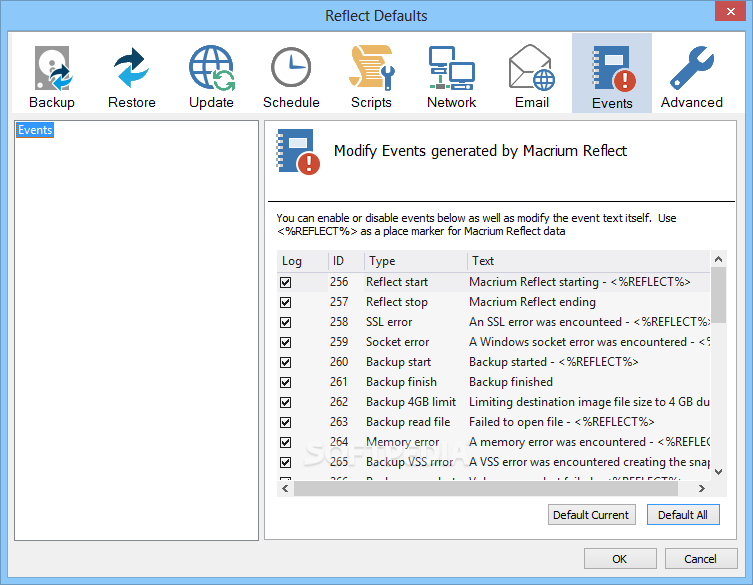The image size is (753, 585).
Task: Select the 'Memory error' type cell
Action: pos(402,442)
